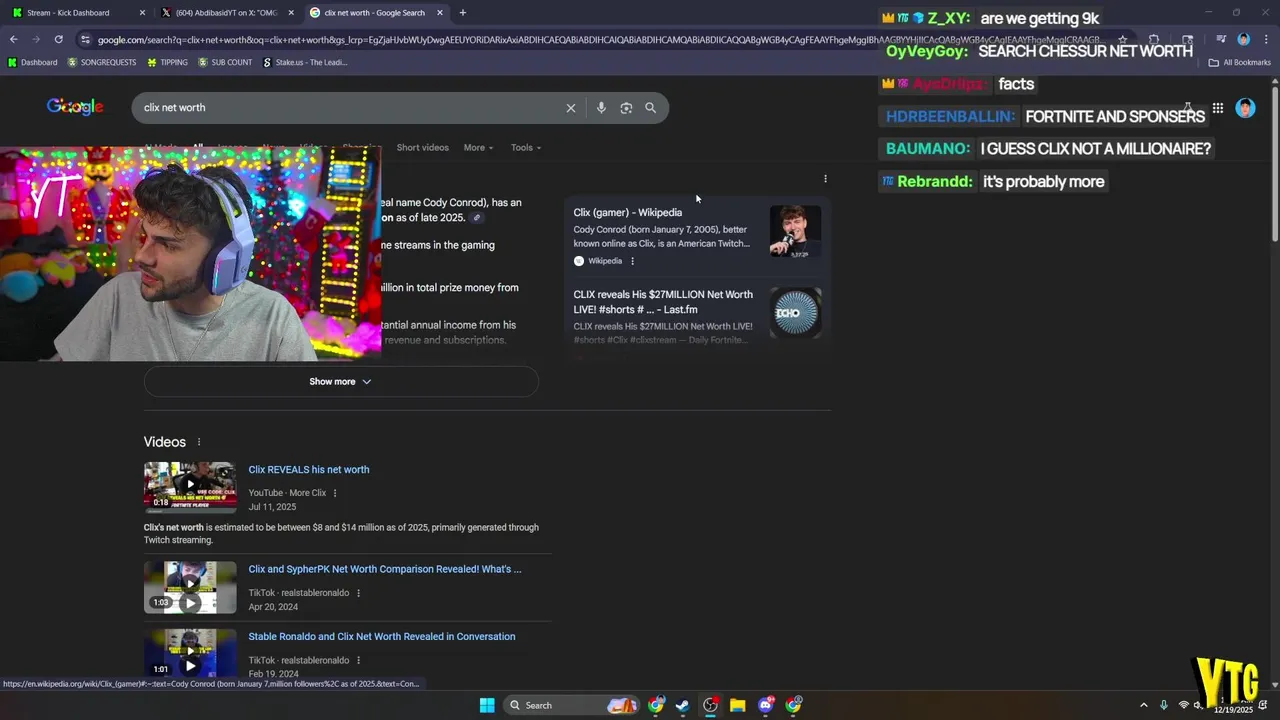The width and height of the screenshot is (1280, 720).
Task: Run the search using the magnifier icon
Action: (x=651, y=108)
